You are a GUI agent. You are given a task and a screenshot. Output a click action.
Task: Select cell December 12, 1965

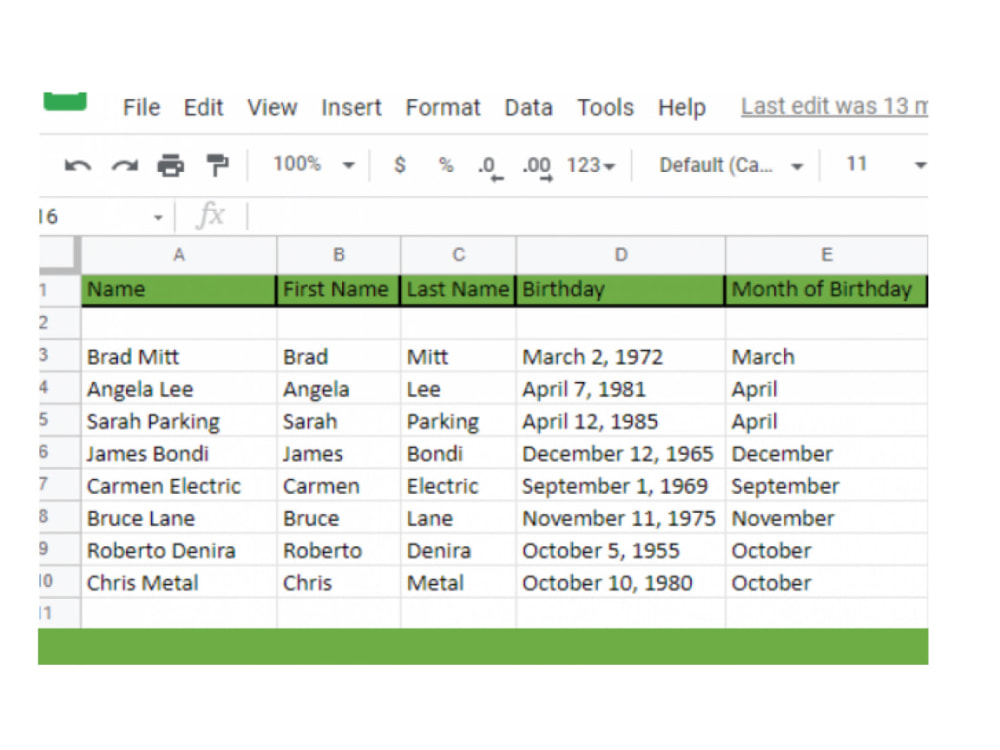coord(621,454)
